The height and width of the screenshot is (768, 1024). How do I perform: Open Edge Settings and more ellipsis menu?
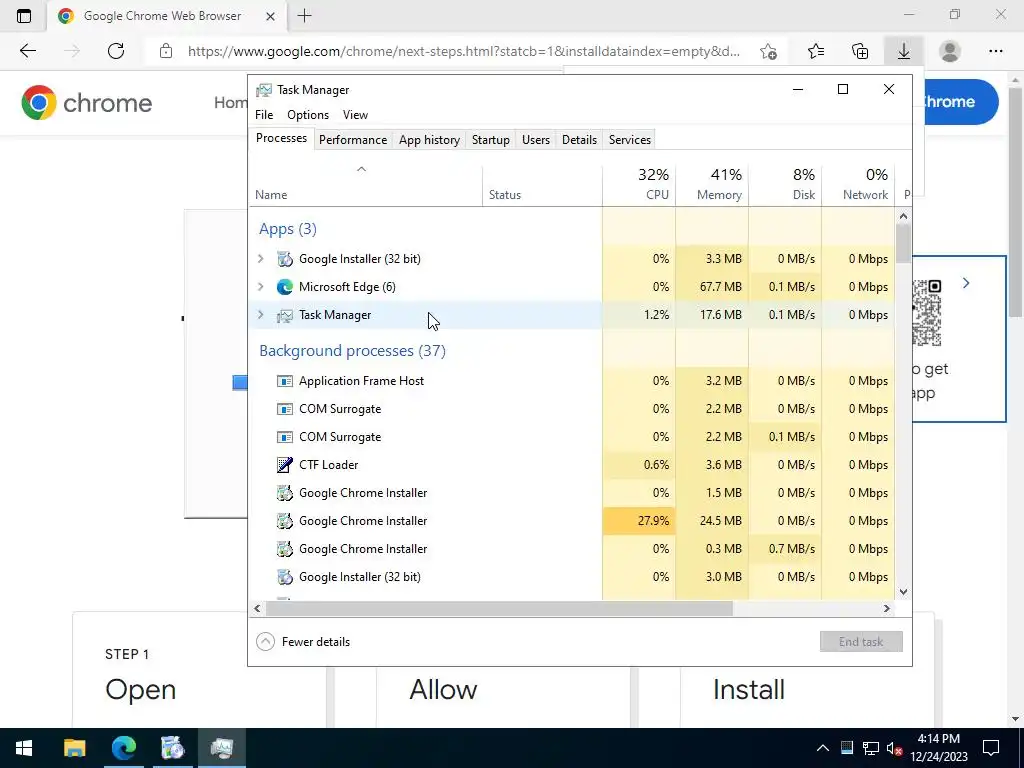coord(995,51)
